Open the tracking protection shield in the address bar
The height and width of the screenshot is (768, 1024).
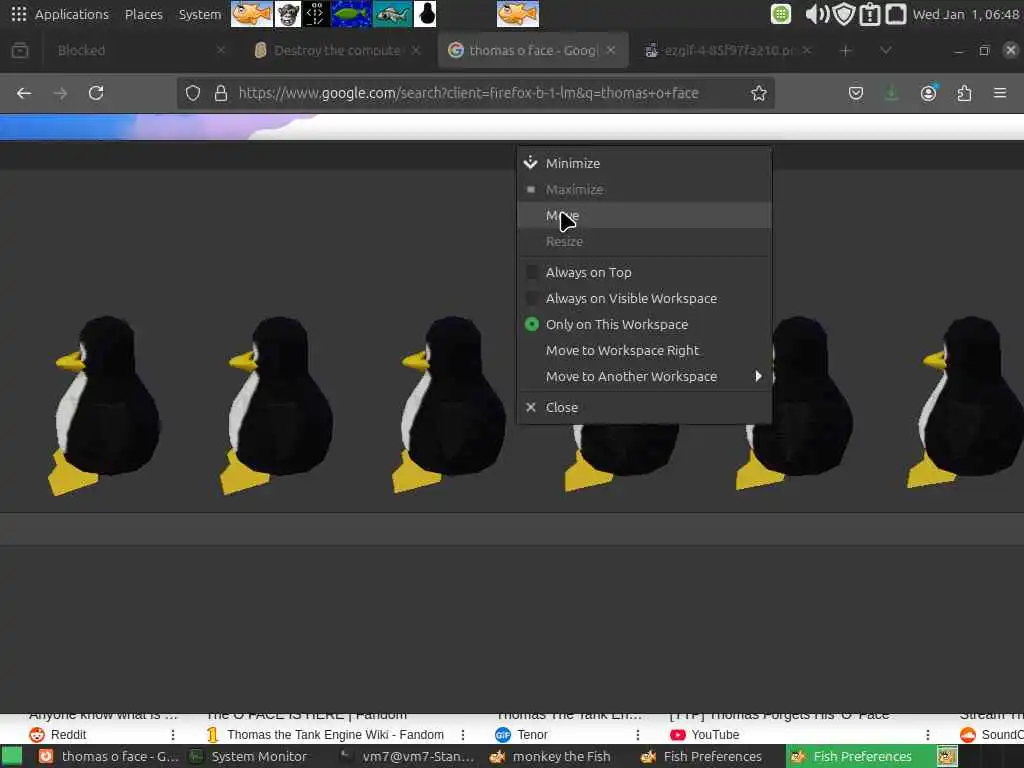pyautogui.click(x=193, y=93)
